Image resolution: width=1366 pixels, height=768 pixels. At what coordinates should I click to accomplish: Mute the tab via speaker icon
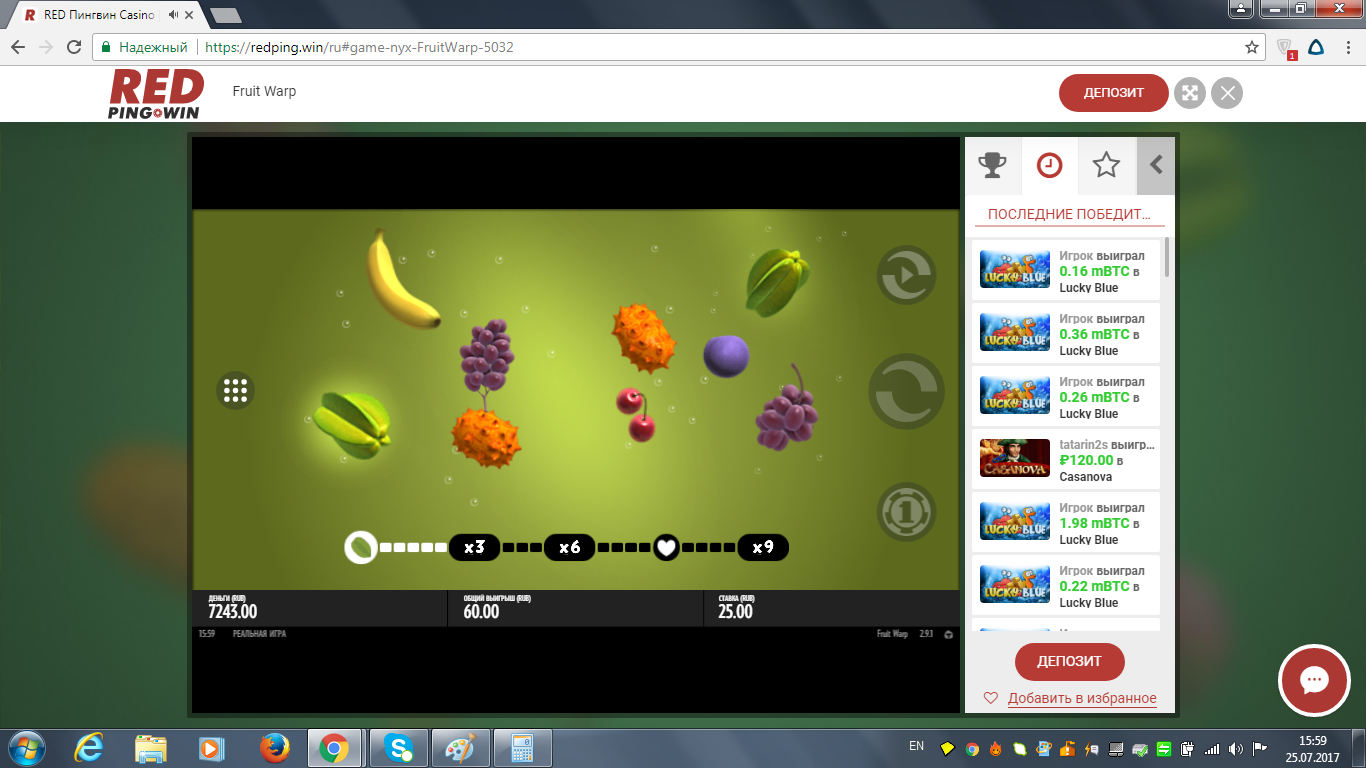click(x=175, y=15)
